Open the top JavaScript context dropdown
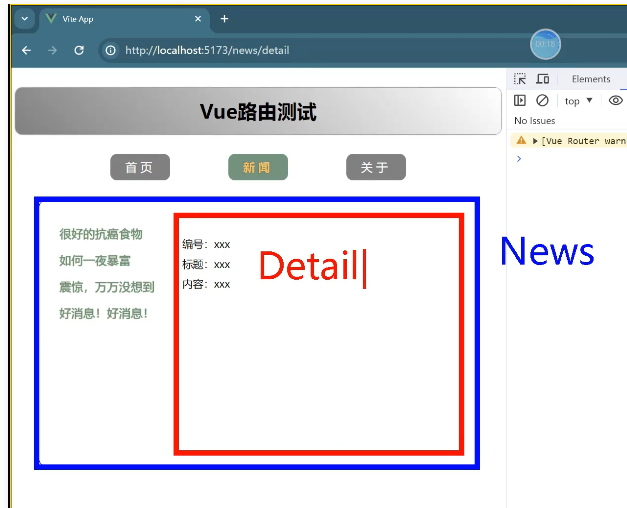Screen dimensions: 627x508 pyautogui.click(x=578, y=101)
